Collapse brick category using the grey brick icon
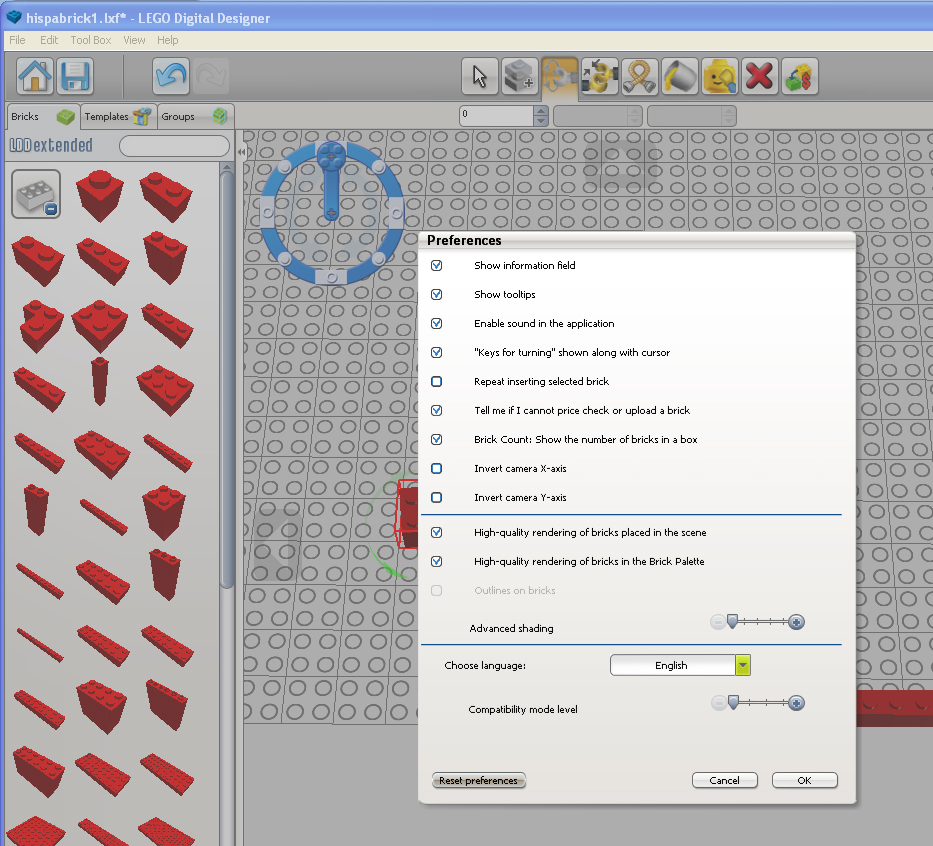Screen dimensions: 933x846 (x=36, y=194)
